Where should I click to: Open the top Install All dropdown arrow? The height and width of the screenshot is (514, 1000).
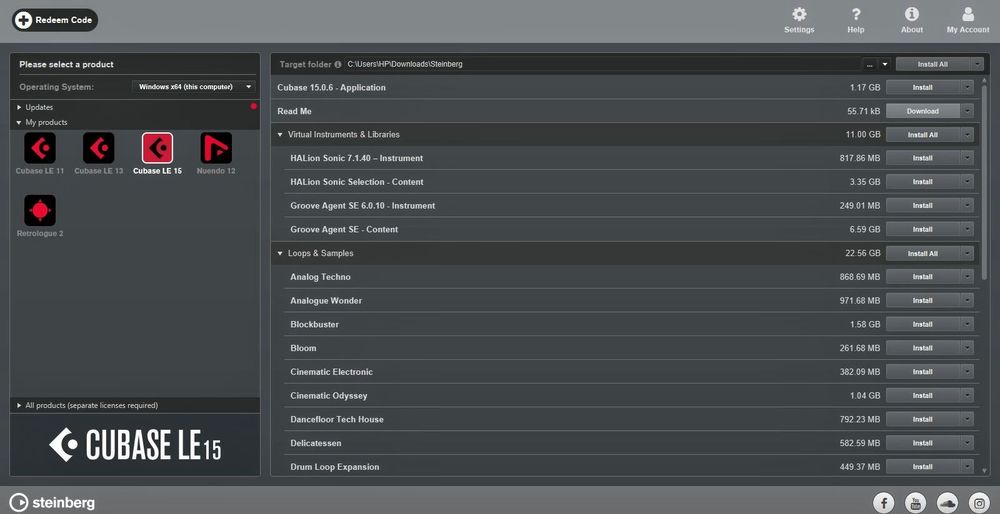[x=978, y=64]
